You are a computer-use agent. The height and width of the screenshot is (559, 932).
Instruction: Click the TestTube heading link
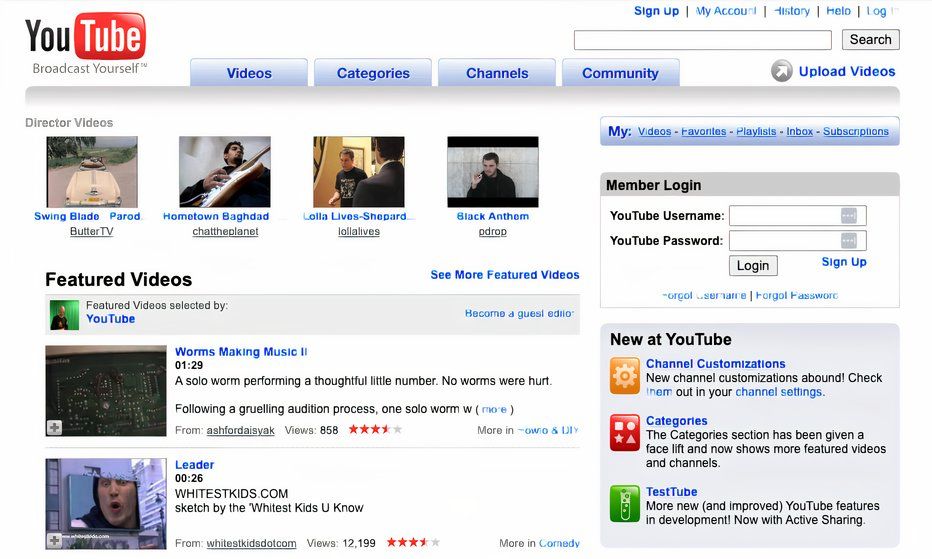point(672,492)
